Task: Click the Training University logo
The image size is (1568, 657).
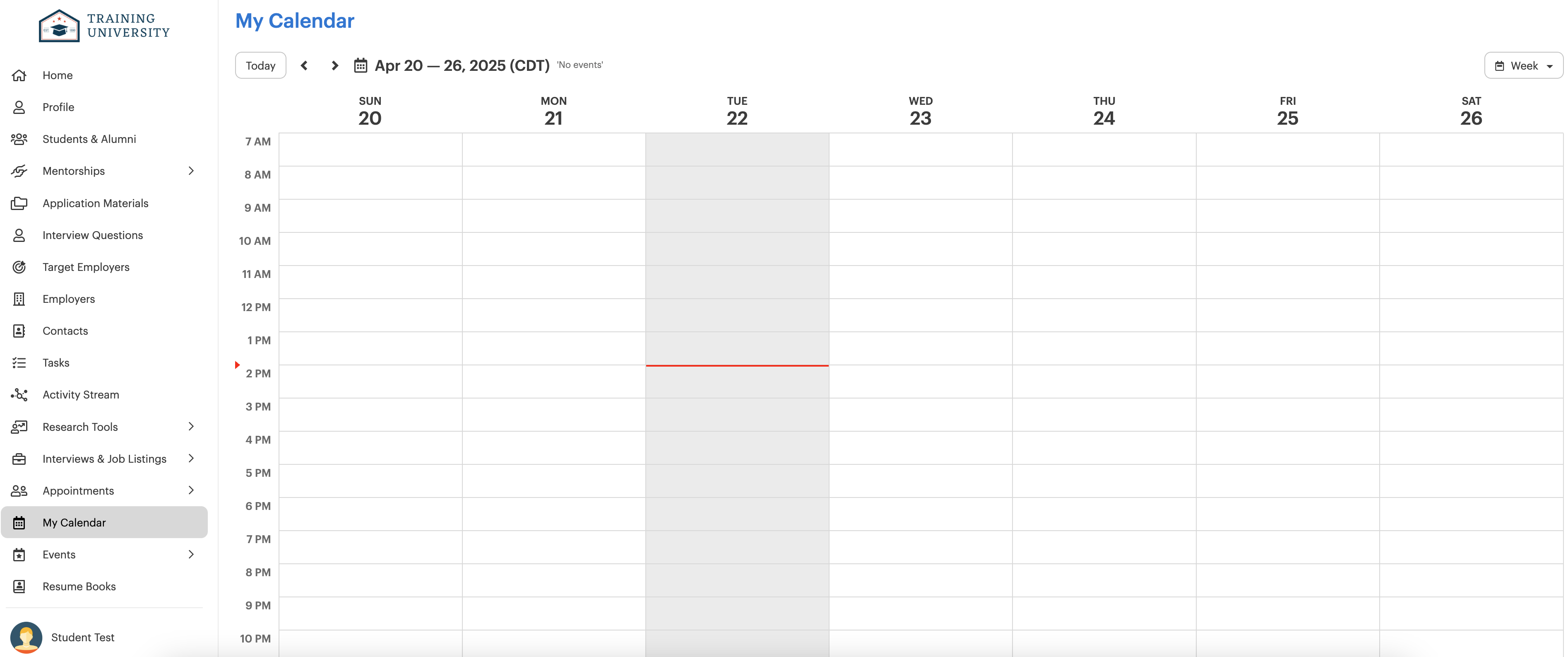Action: (104, 26)
